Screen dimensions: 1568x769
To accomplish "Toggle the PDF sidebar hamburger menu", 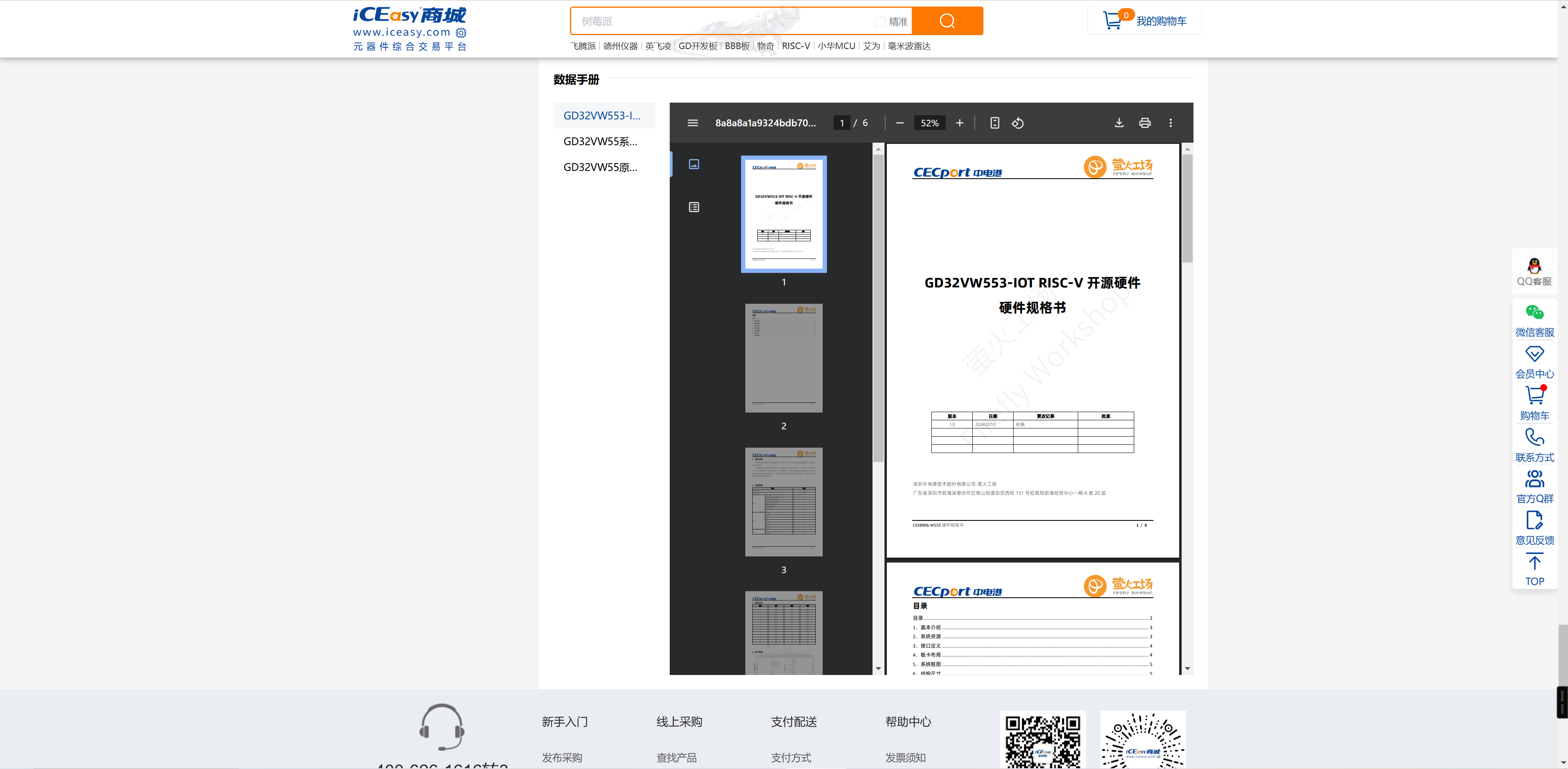I will pos(692,123).
